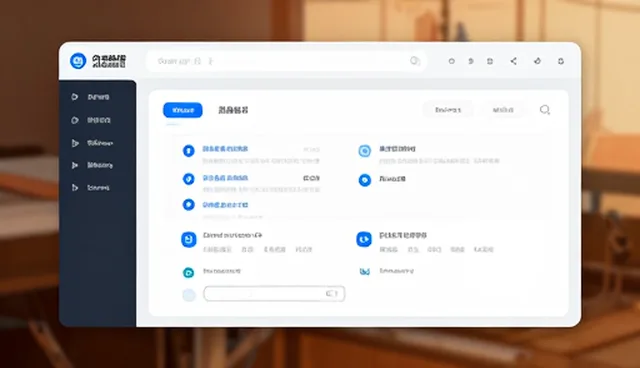Click the magnifier icon at the panel's top right
The height and width of the screenshot is (368, 640).
point(545,110)
